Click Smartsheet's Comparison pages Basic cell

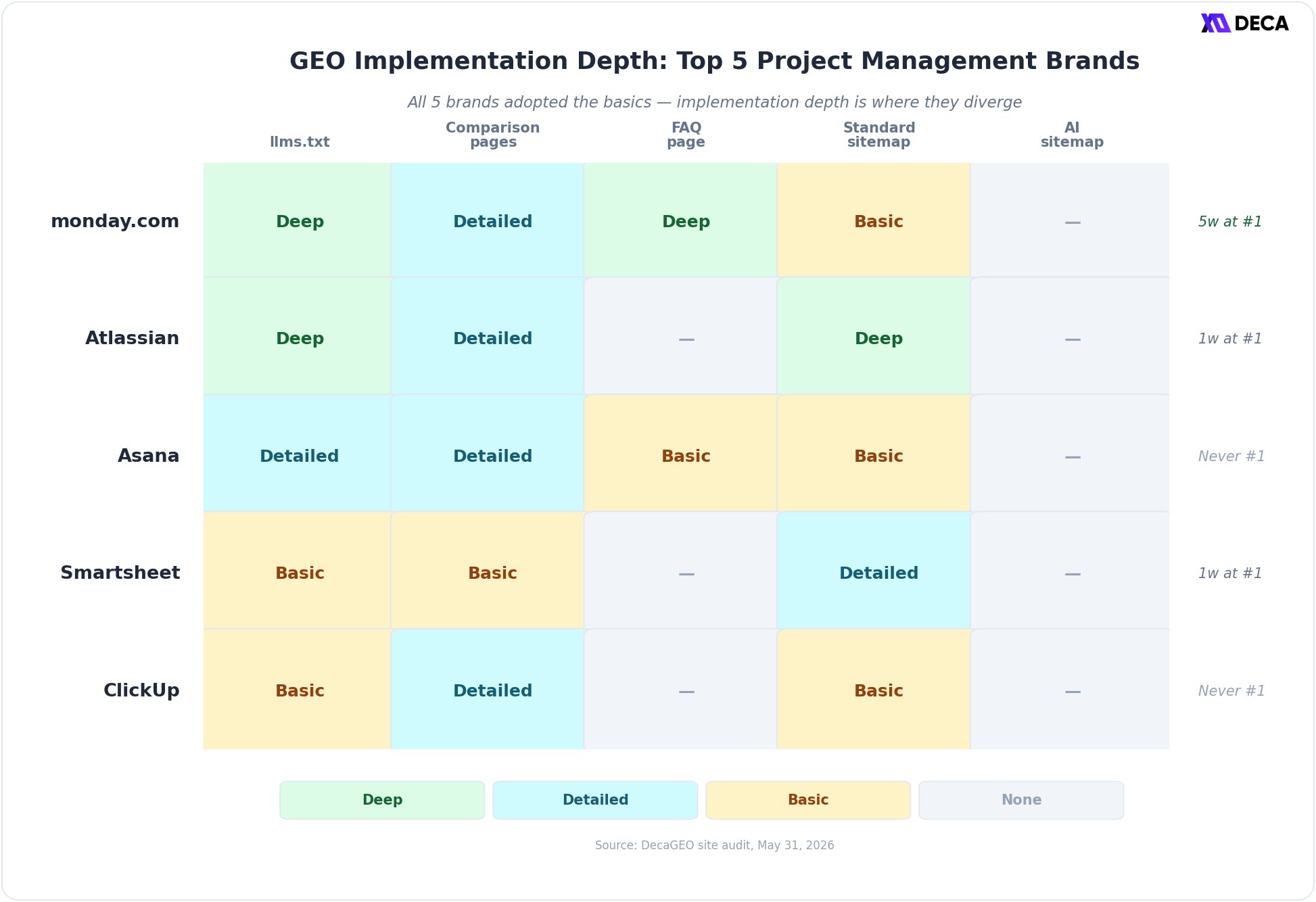click(x=488, y=571)
